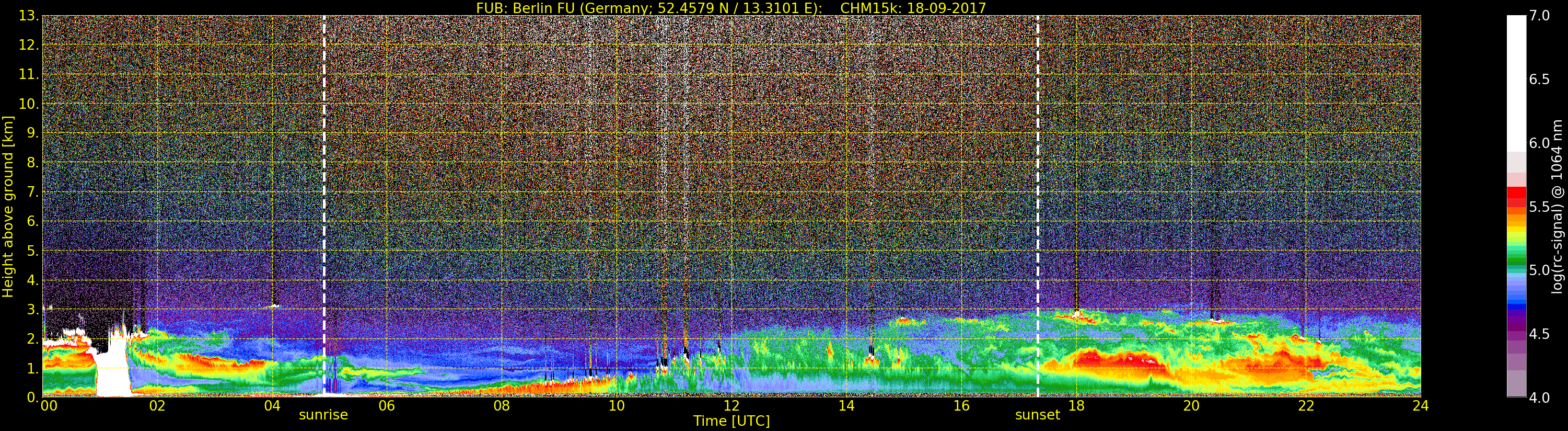Click the '12' time tick label
The width and height of the screenshot is (1568, 431).
coord(731,405)
